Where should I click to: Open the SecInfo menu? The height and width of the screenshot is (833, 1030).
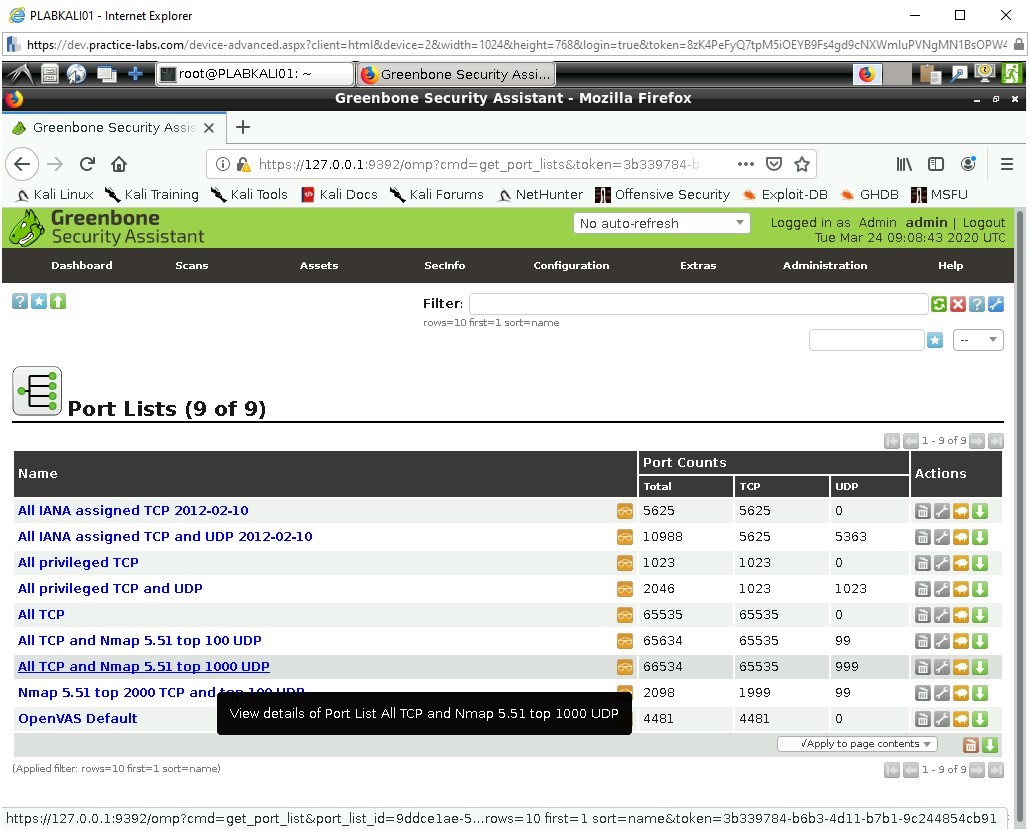coord(444,265)
